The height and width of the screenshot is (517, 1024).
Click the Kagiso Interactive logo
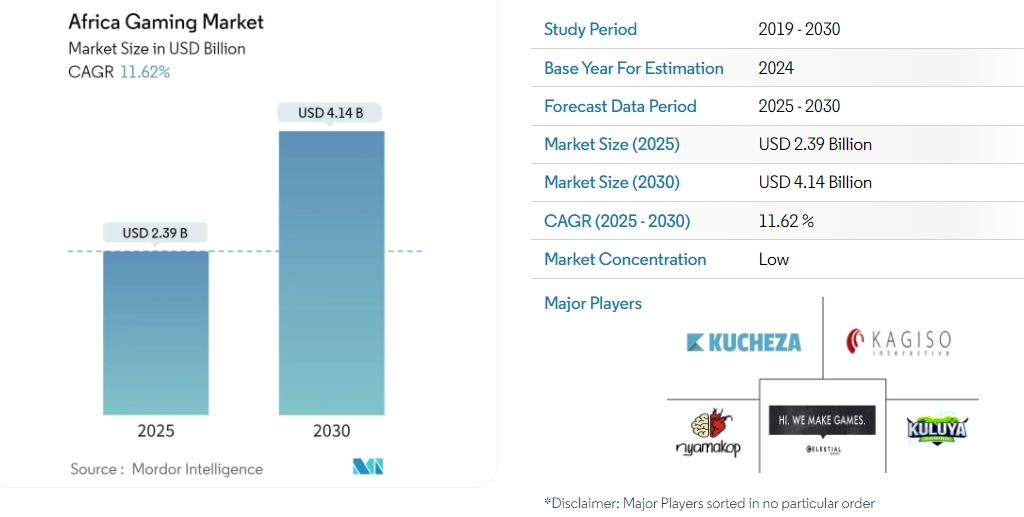[898, 342]
